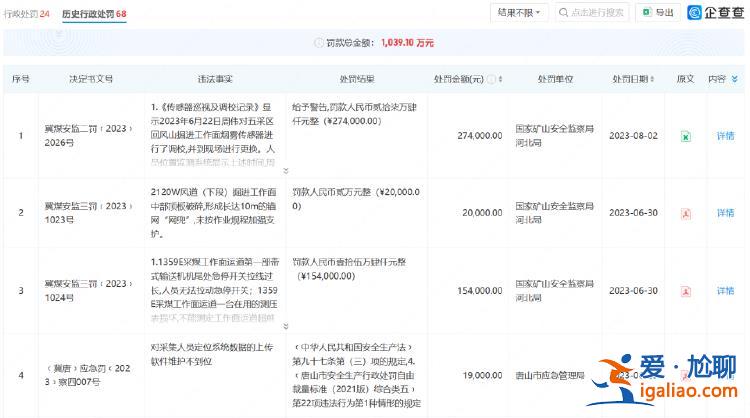Open 详情 for the 274,000.00 penalty row

point(725,136)
